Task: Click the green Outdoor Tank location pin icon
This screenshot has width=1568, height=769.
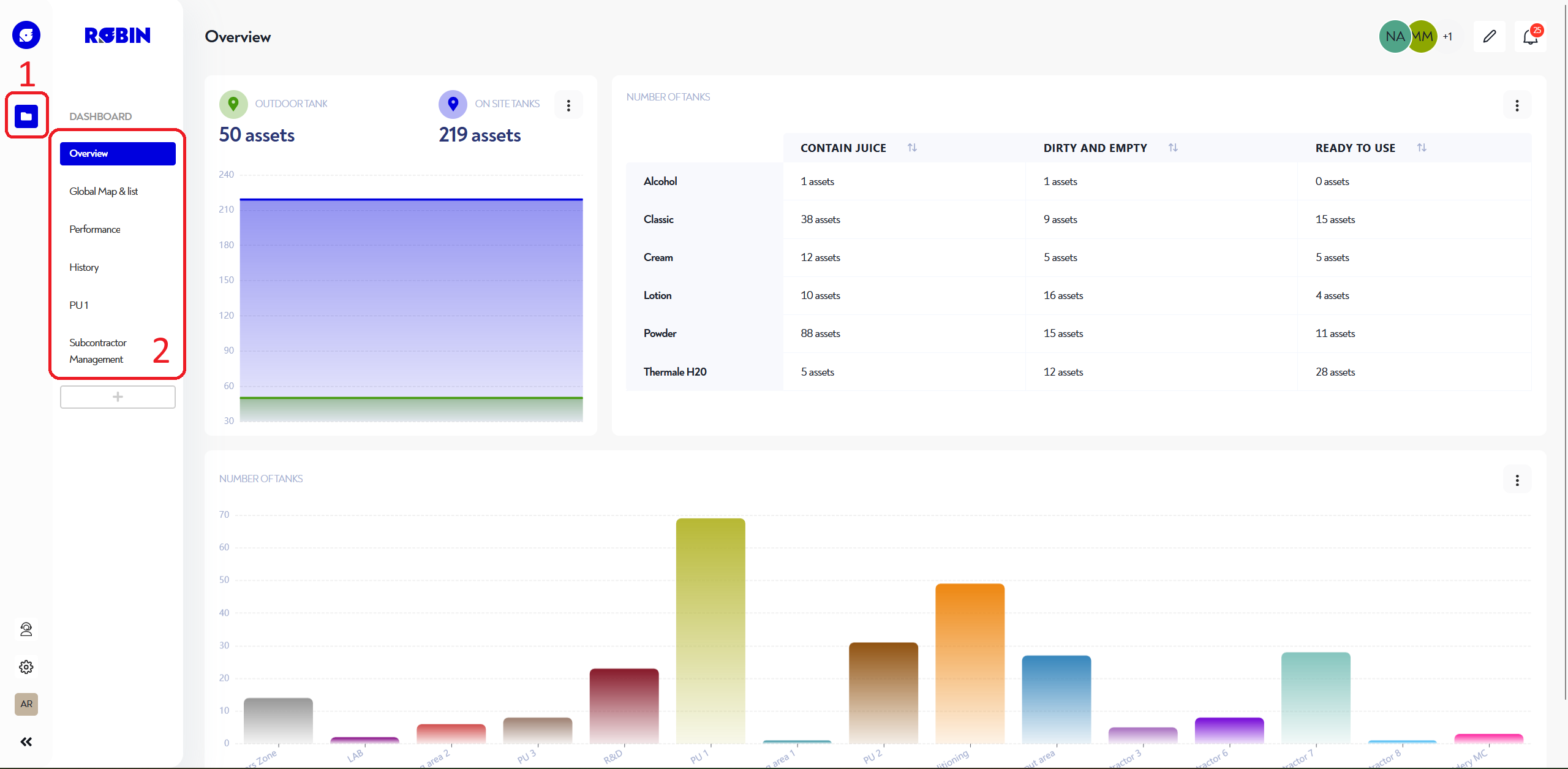Action: coord(233,104)
